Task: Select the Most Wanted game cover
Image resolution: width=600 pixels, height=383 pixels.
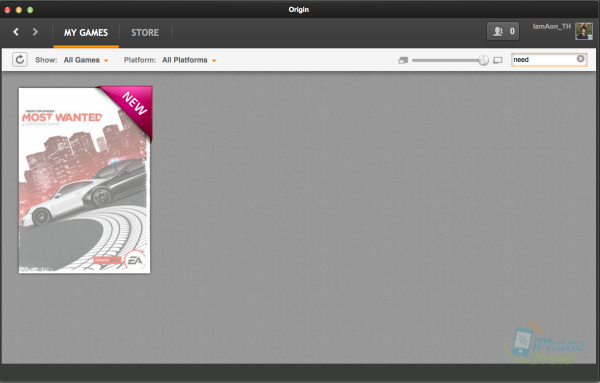Action: [x=85, y=180]
